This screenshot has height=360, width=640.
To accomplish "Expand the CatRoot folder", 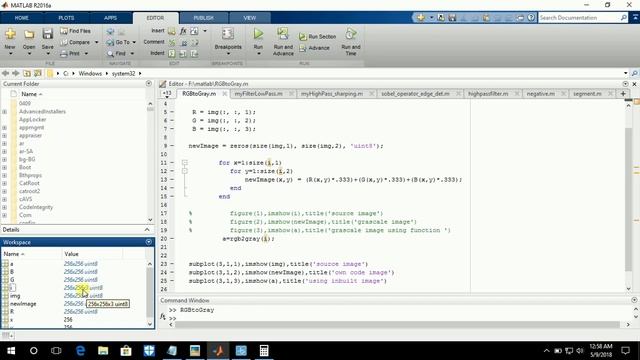I will (4, 183).
